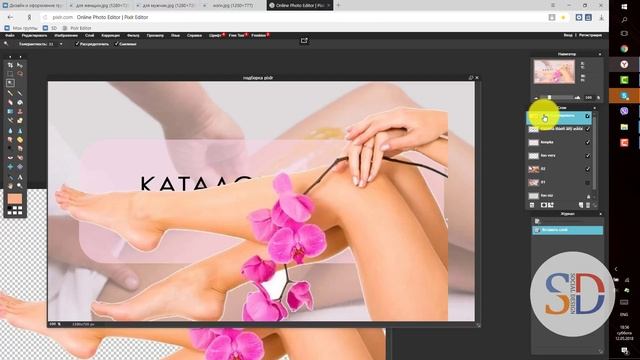
Task: Open the Файл menu
Action: [10, 36]
